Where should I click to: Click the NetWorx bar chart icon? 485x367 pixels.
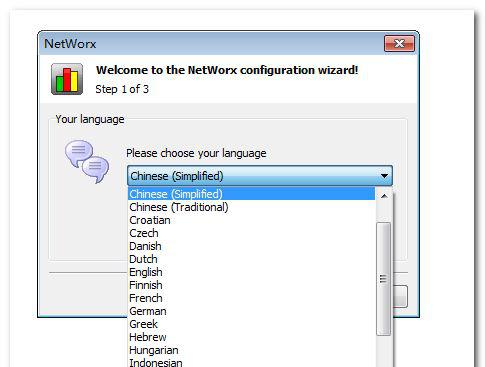[67, 79]
